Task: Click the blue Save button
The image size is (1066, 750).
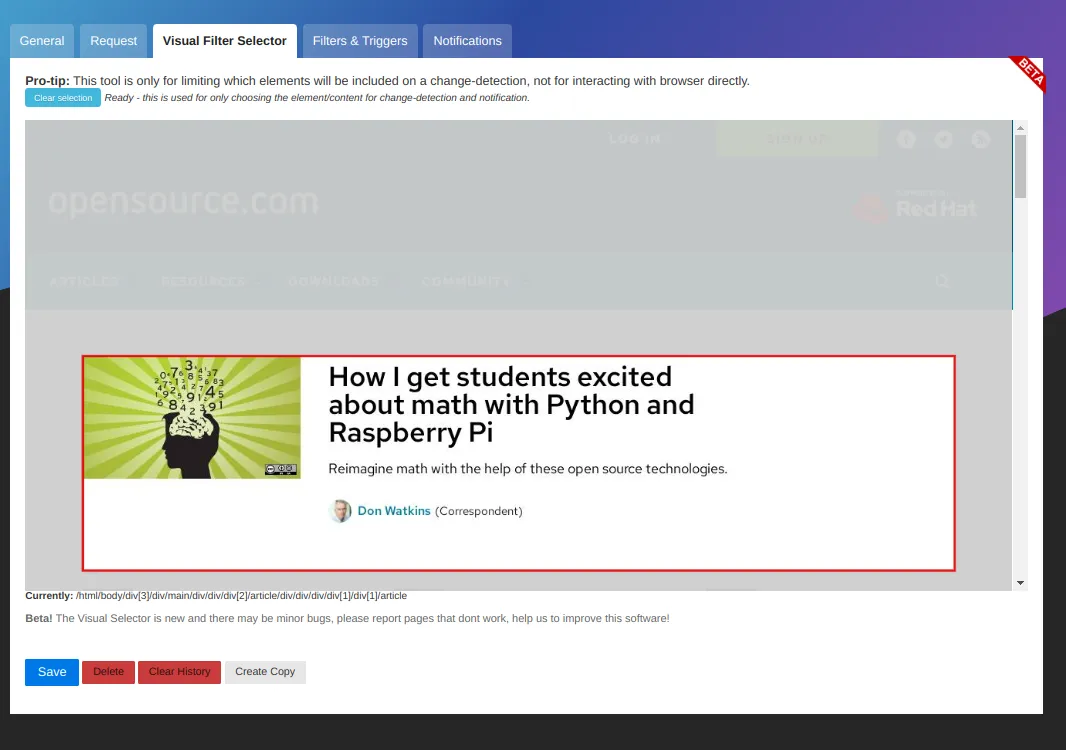Action: click(x=52, y=672)
